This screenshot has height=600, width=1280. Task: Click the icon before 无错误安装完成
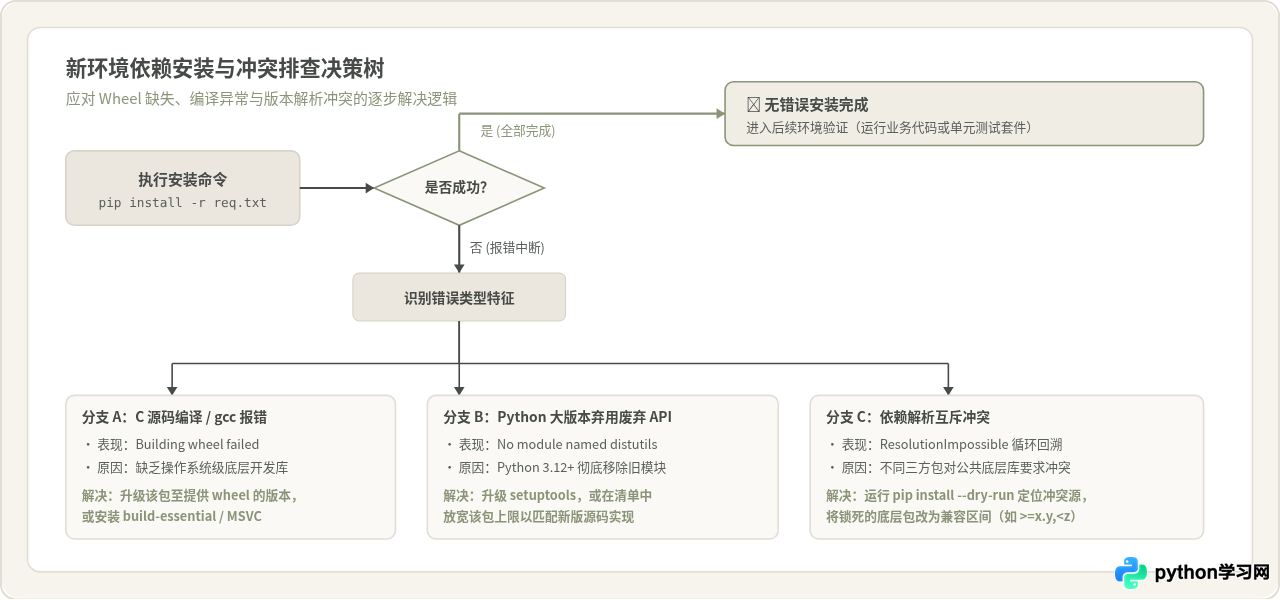753,104
